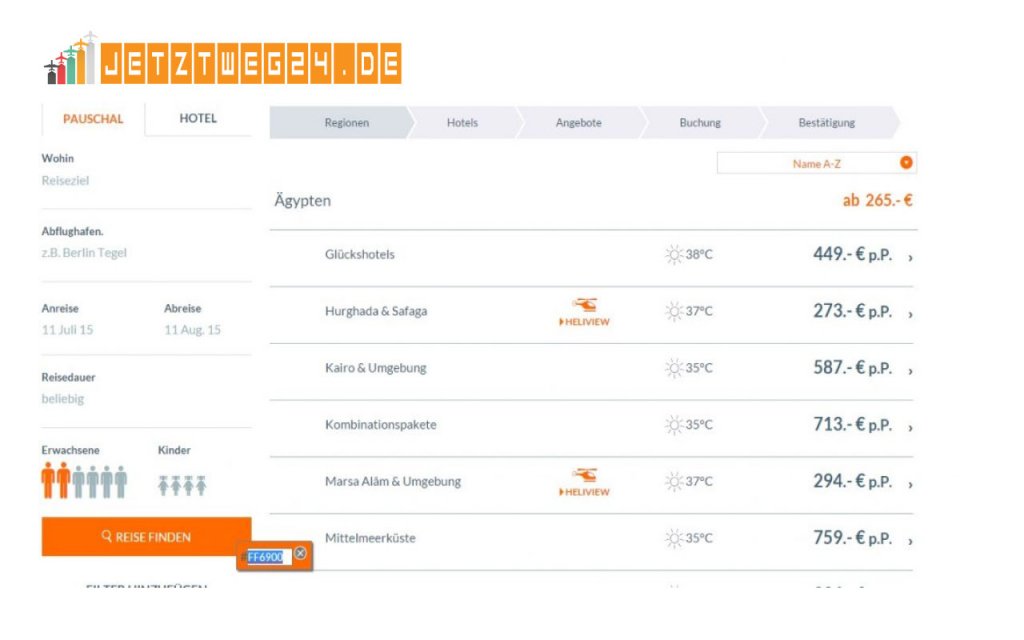Select the sixth adult figure under Erwachsene

[121, 482]
